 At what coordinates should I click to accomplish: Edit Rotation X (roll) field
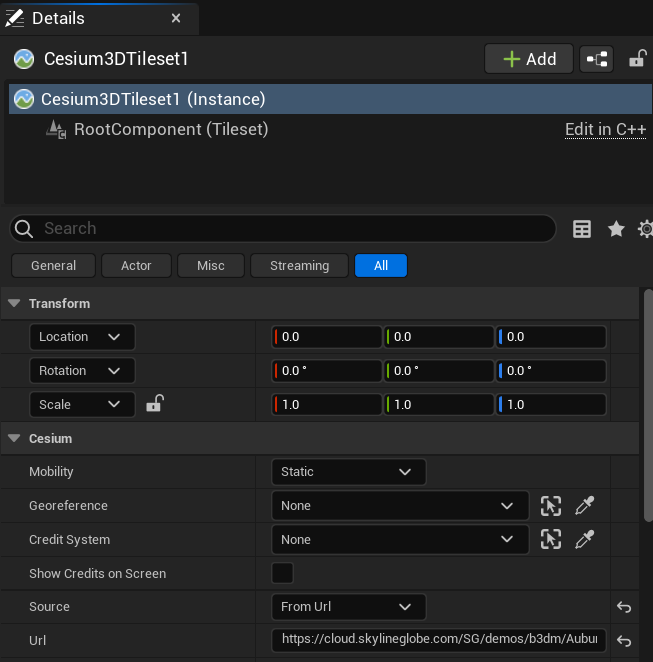(x=327, y=371)
